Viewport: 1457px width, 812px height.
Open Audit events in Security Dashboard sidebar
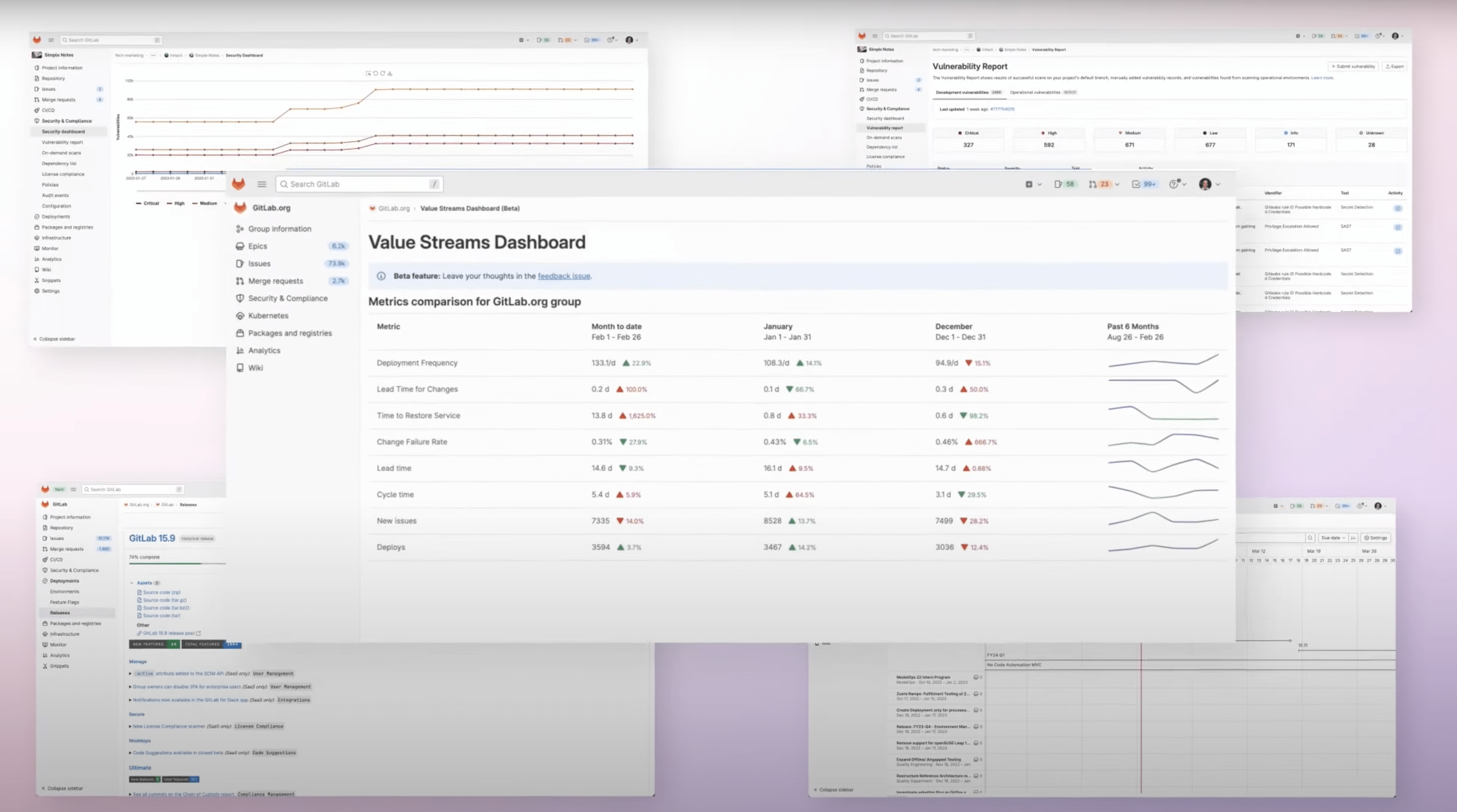pyautogui.click(x=55, y=195)
